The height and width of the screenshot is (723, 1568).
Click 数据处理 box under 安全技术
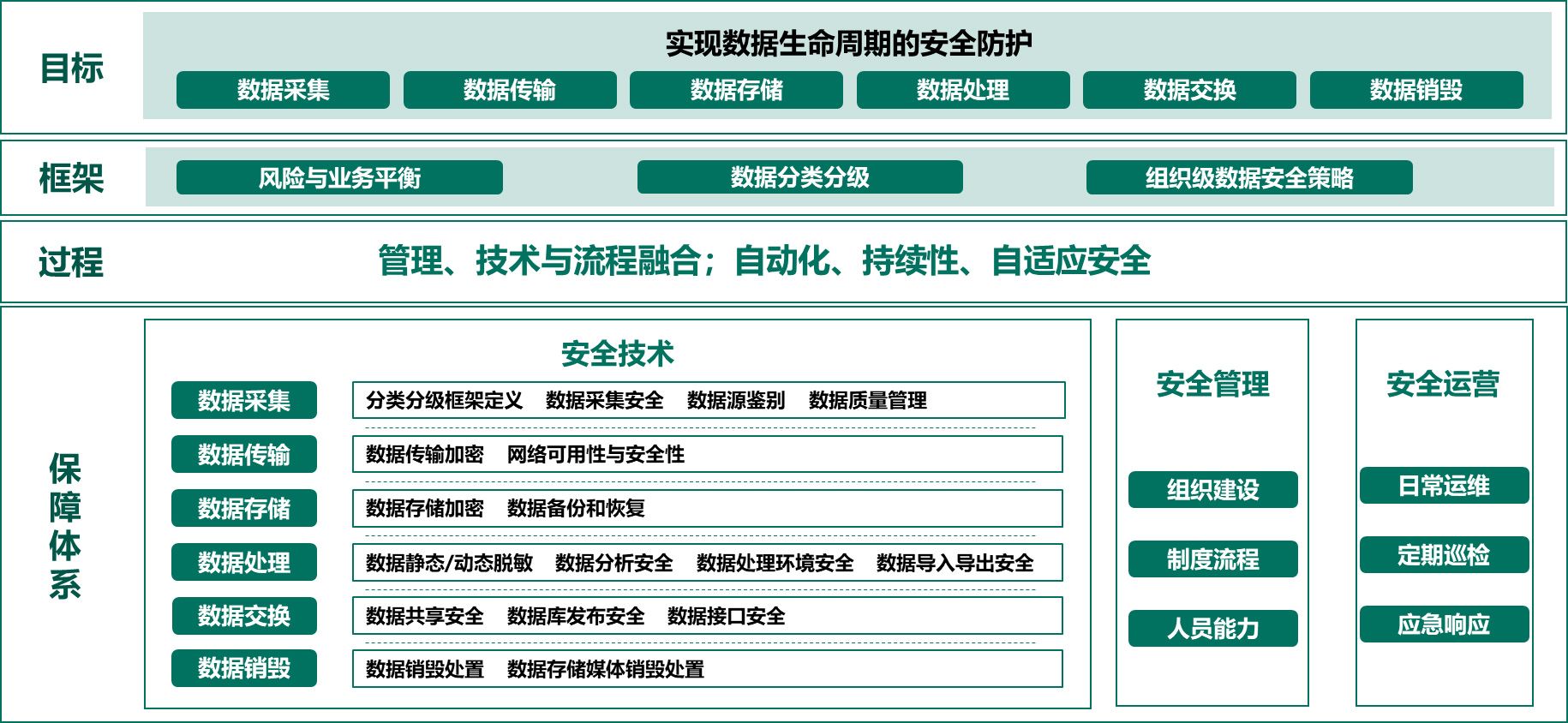click(244, 562)
